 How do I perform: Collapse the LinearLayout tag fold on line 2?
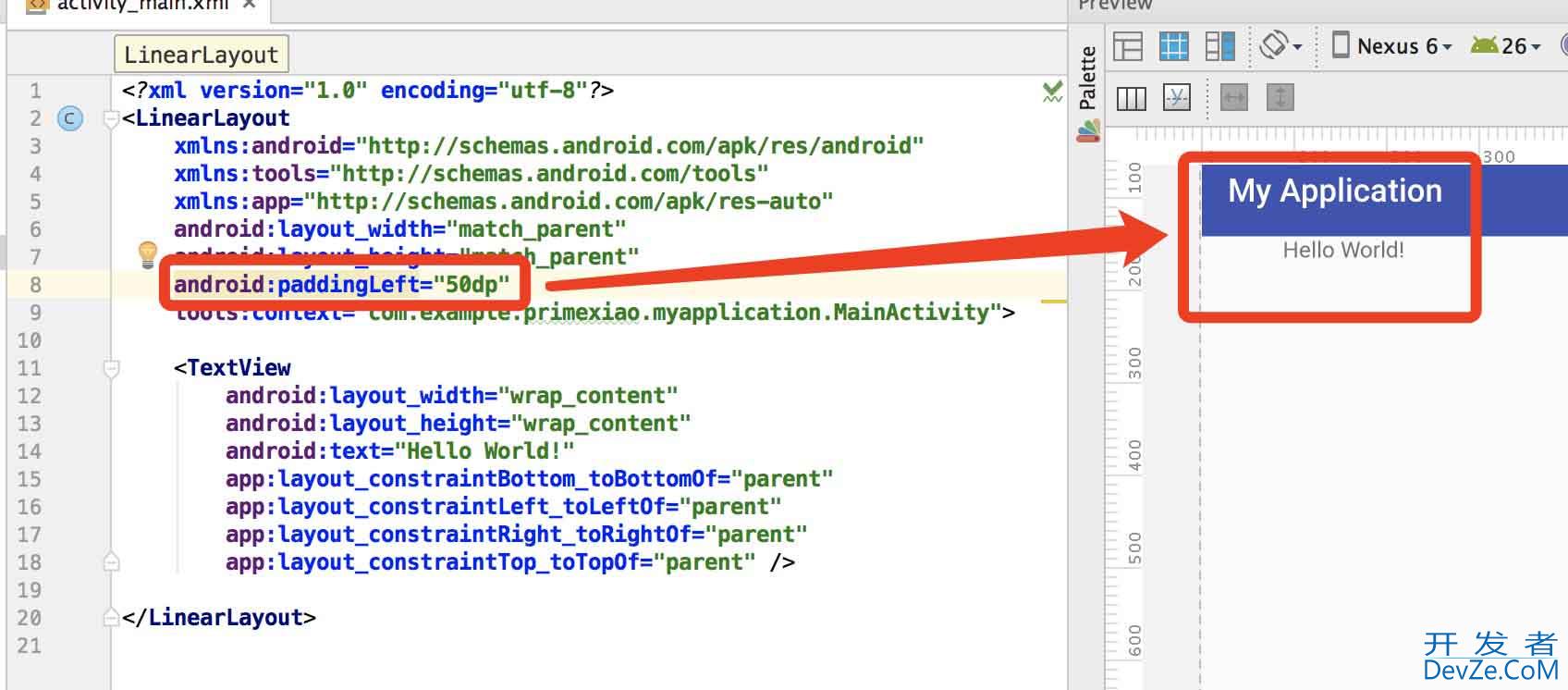[x=111, y=118]
